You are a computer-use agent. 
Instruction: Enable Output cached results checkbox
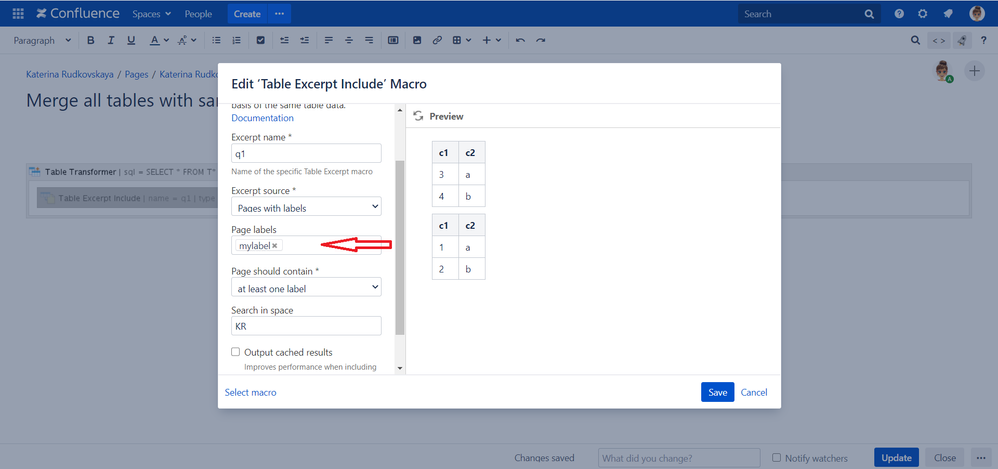(235, 352)
